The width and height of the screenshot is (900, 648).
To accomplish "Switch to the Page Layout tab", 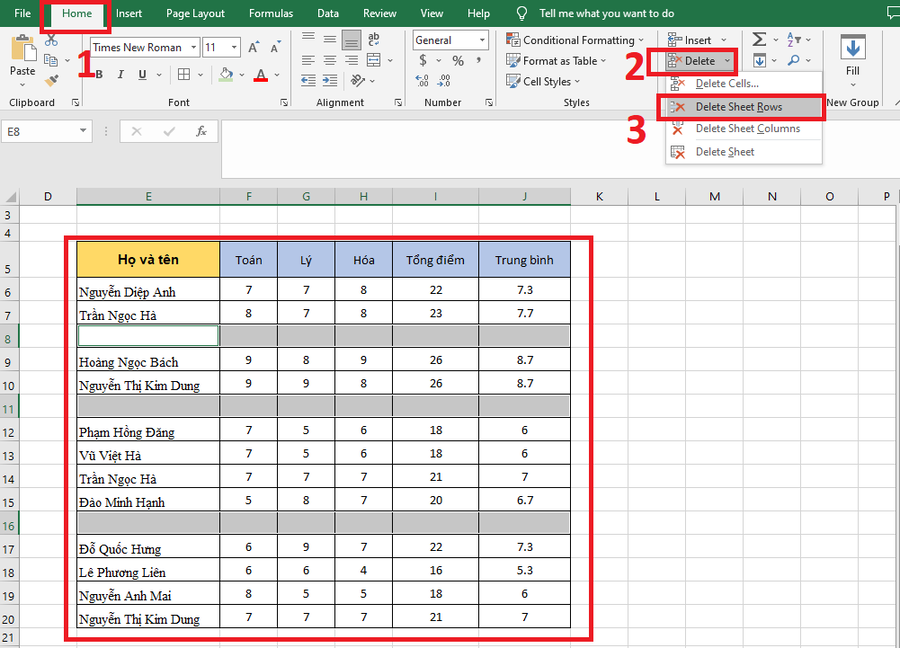I will [x=195, y=13].
